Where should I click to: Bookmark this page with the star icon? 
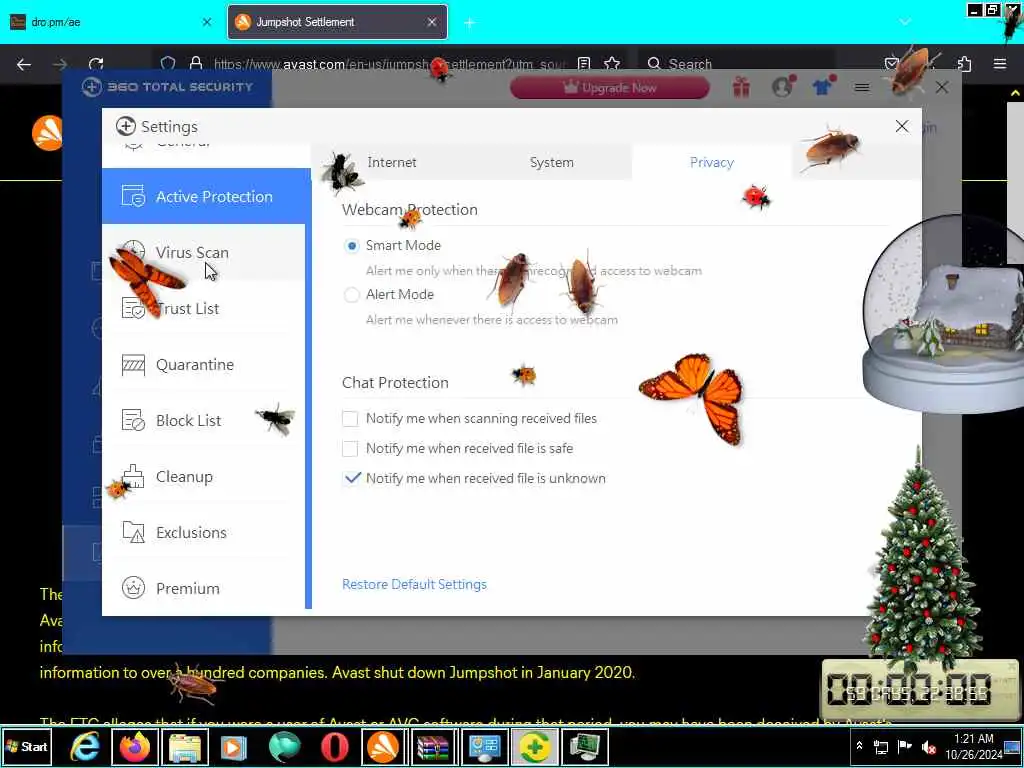coord(612,64)
